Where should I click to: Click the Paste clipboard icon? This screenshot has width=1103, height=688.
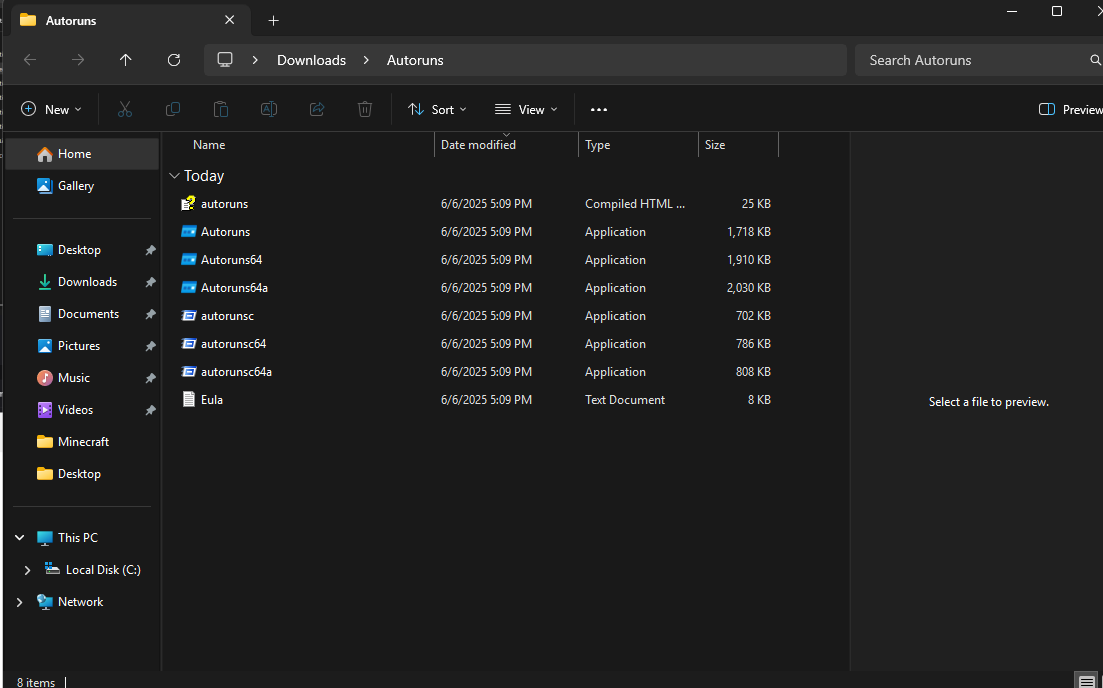point(221,109)
